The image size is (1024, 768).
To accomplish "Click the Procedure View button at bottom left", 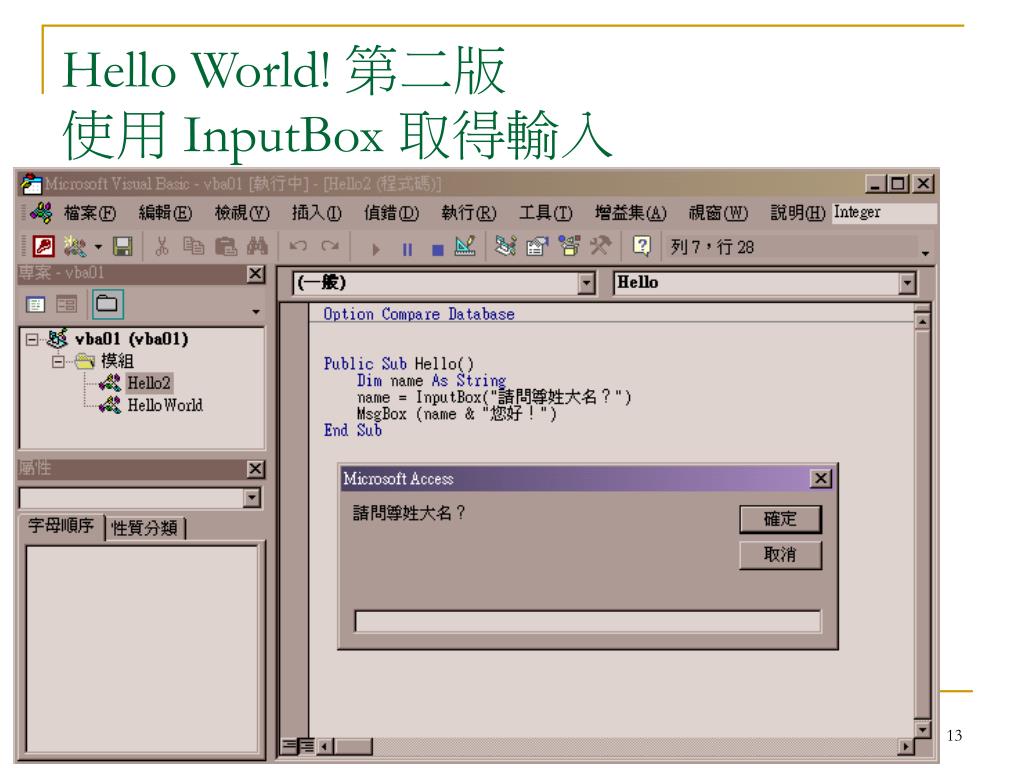I will pyautogui.click(x=289, y=746).
